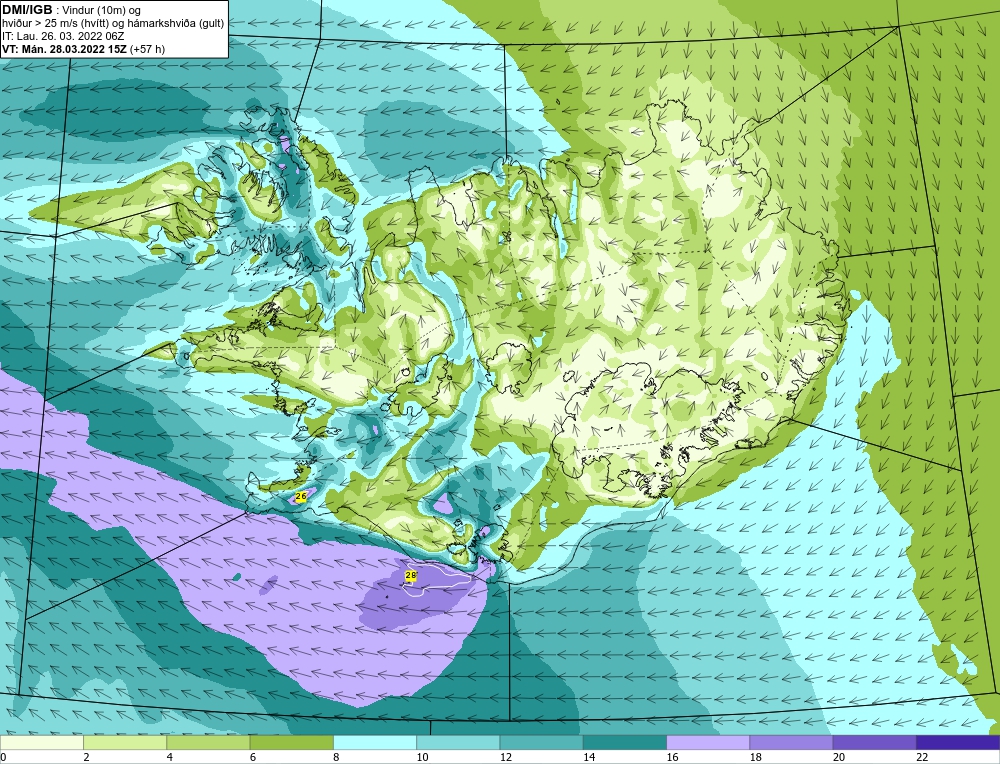This screenshot has height=764, width=1000.
Task: Select the 0-2 m/s pale legend swatch
Action: click(41, 742)
